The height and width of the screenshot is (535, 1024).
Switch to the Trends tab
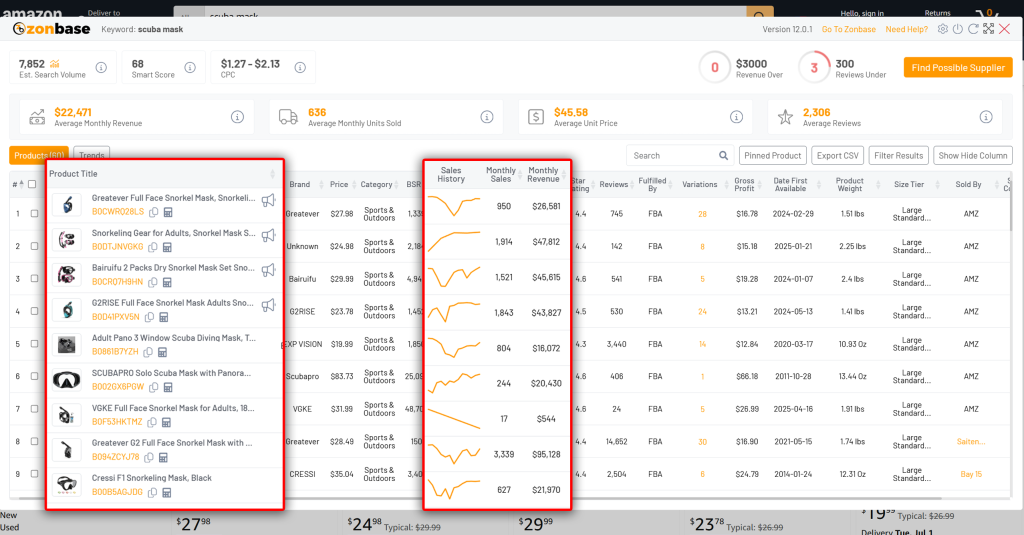[91, 155]
